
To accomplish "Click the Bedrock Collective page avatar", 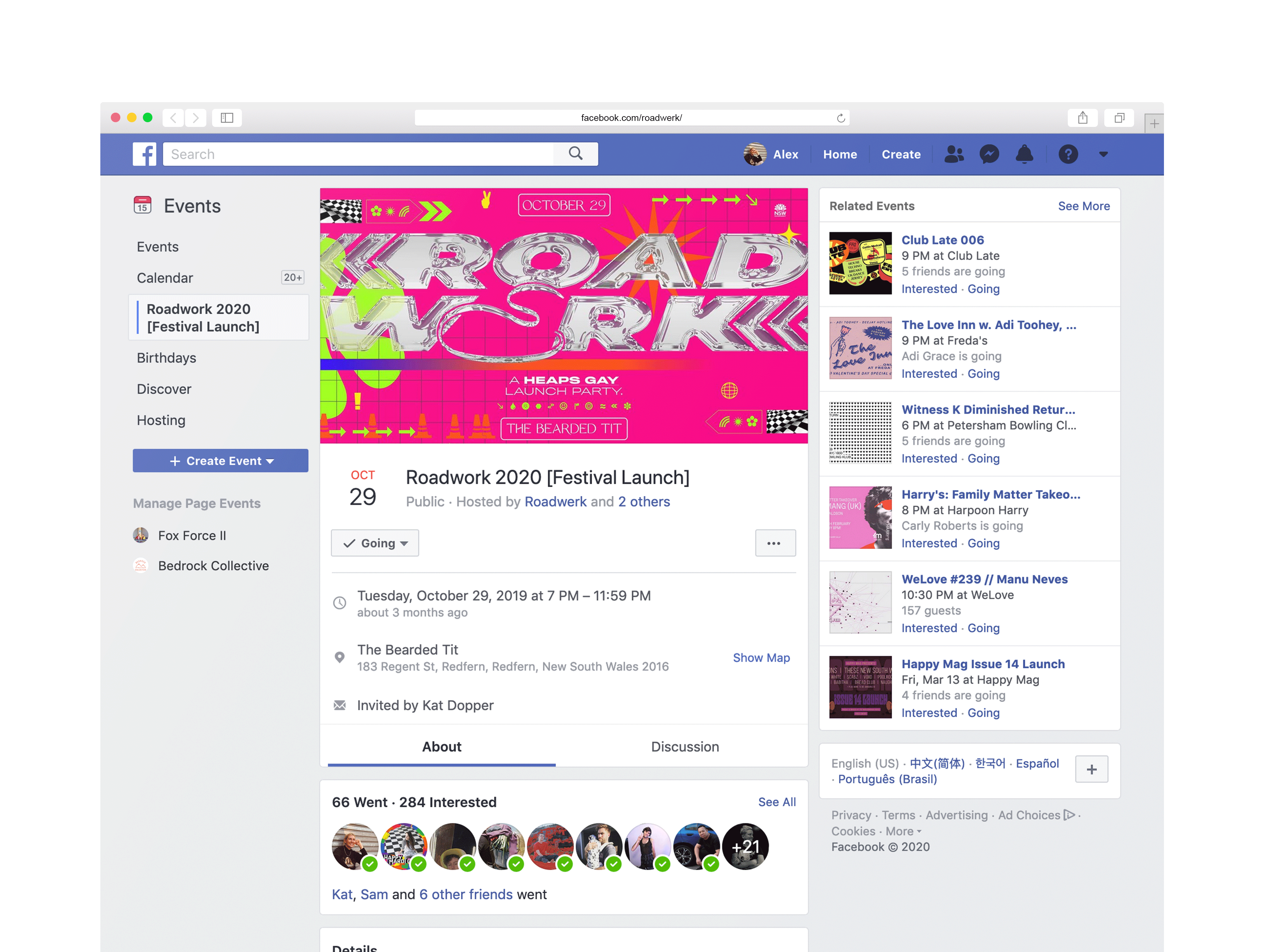I will [141, 565].
